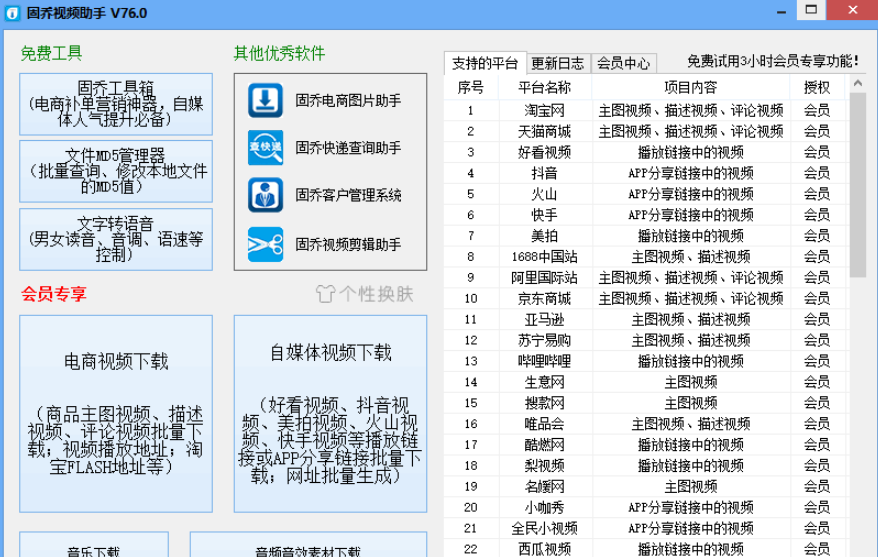This screenshot has height=557, width=878.
Task: Click the shirt icon beside 个性换肤
Action: click(325, 294)
